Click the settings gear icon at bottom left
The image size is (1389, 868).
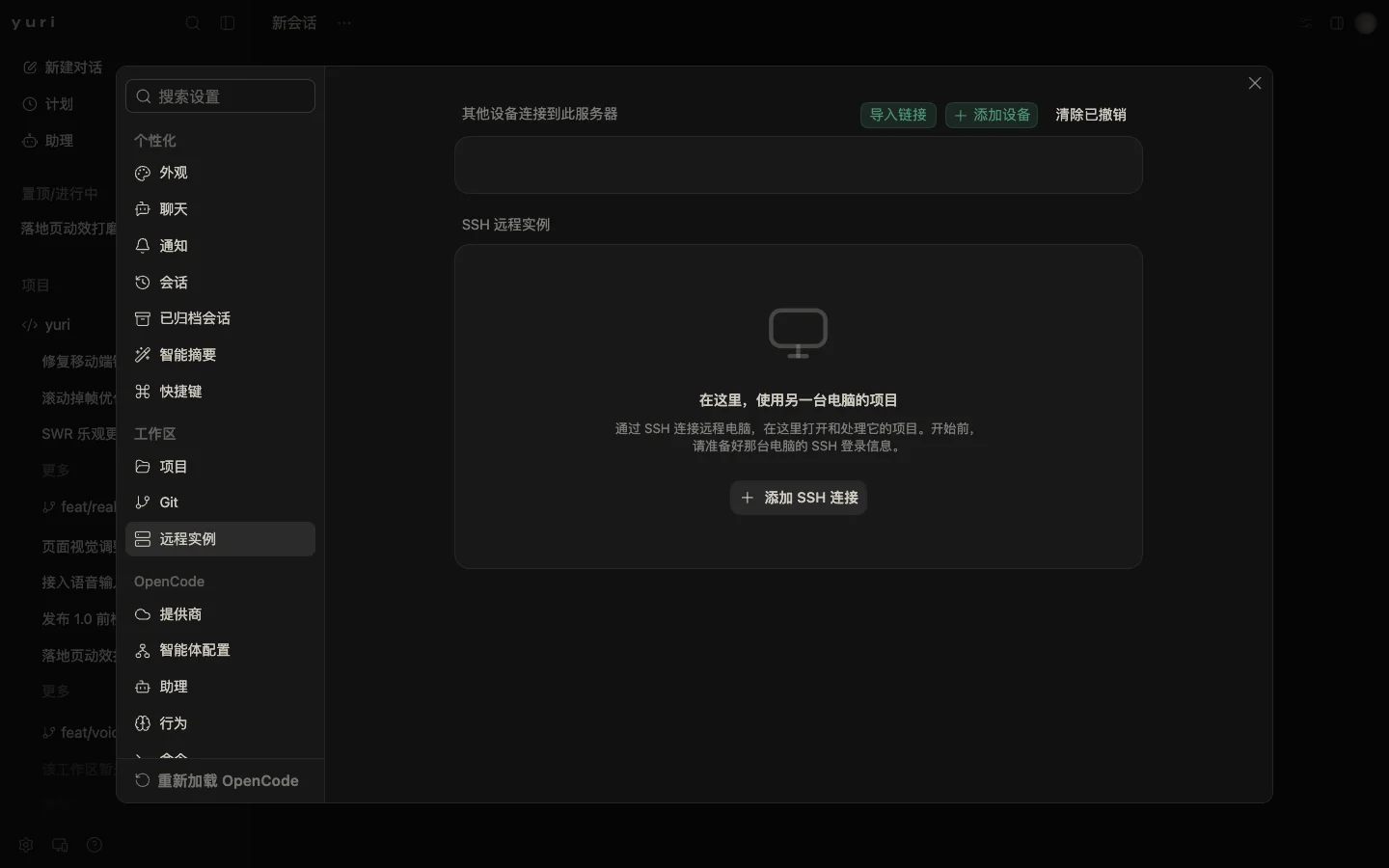coord(26,845)
